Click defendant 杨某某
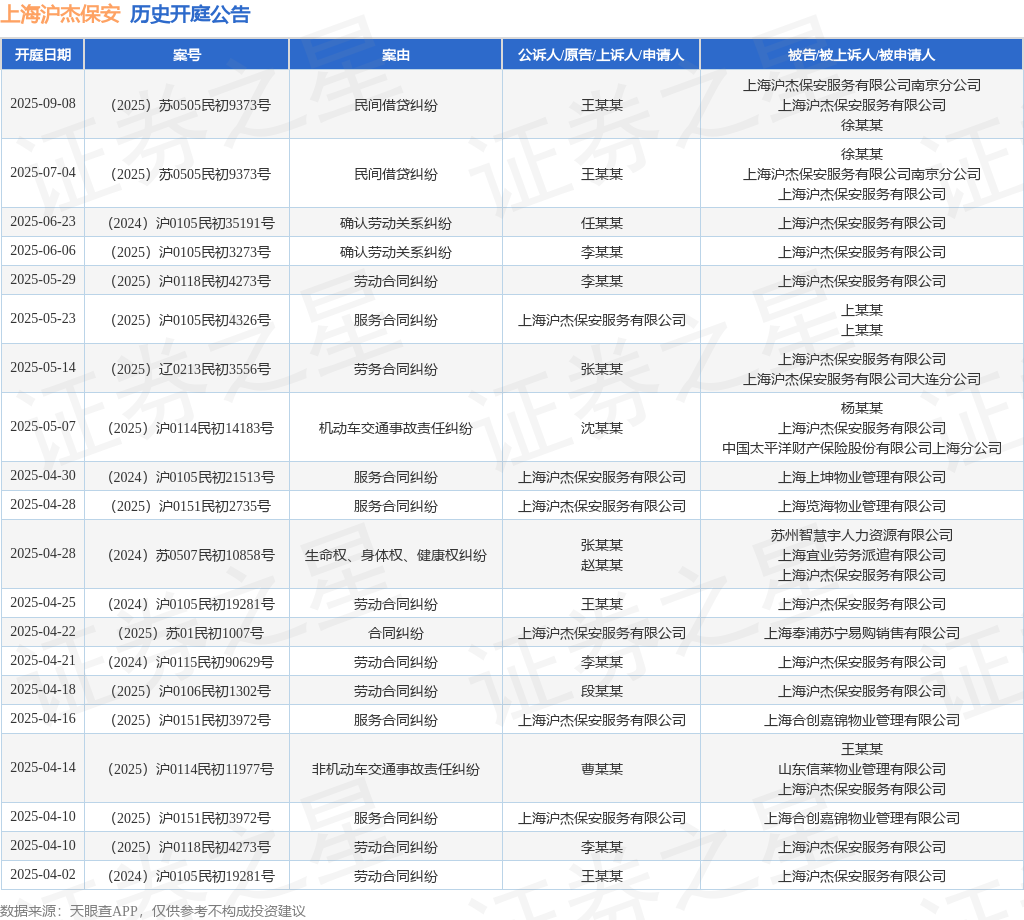The image size is (1024, 920). 861,408
